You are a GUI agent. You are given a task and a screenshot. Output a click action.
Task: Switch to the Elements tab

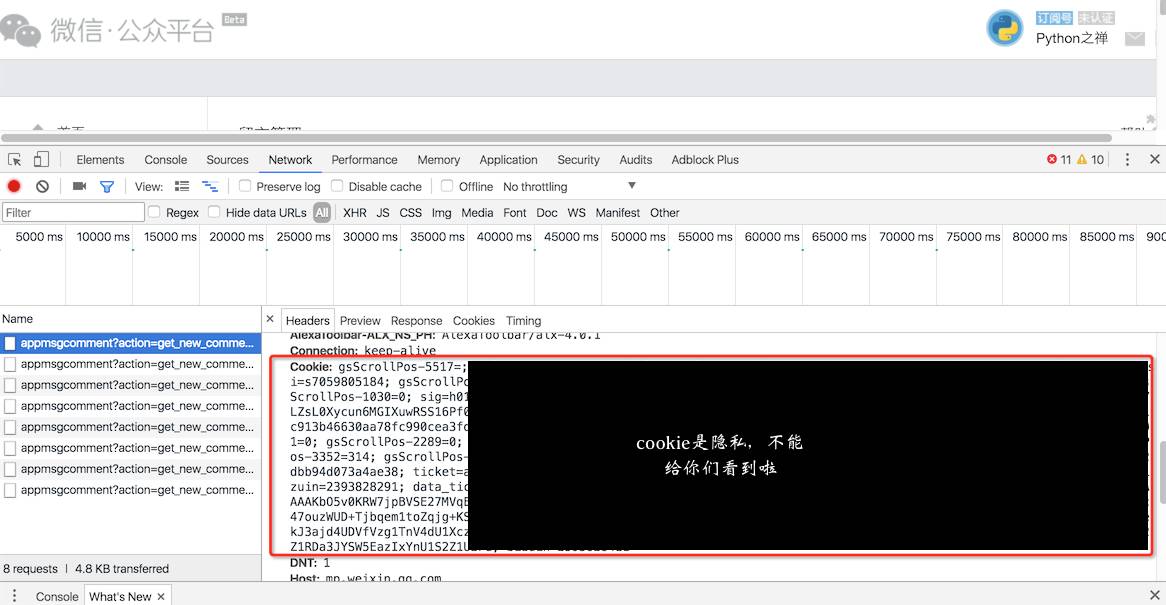(100, 160)
